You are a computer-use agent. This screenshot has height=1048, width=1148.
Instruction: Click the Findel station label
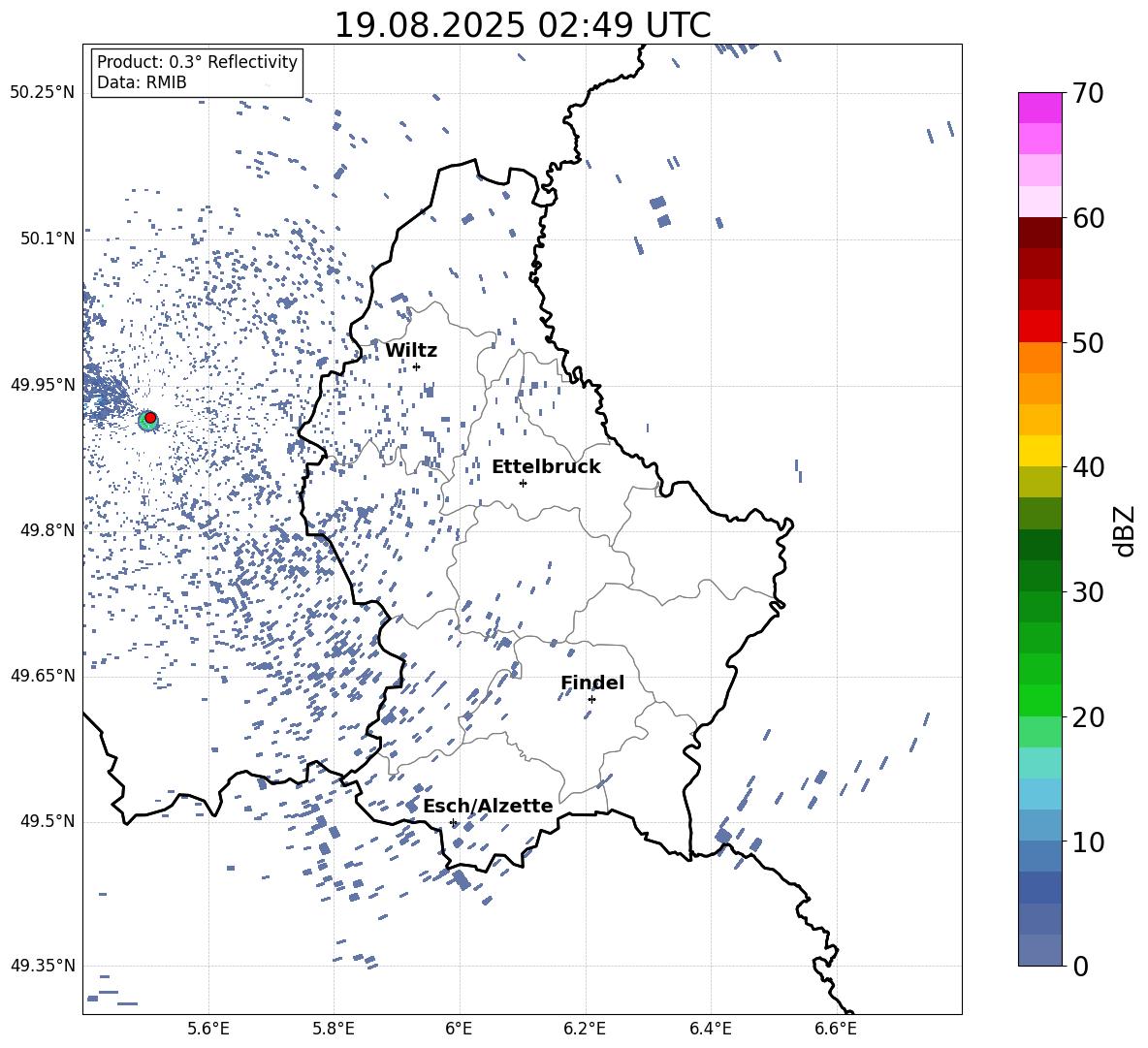point(592,683)
